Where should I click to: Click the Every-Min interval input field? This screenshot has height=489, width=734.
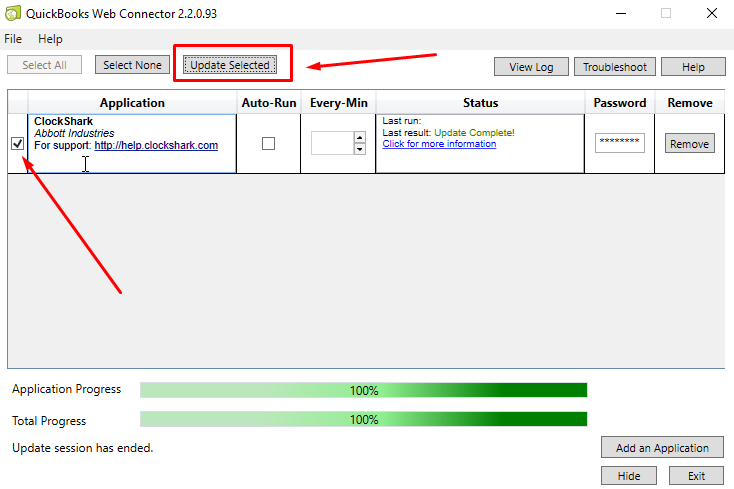[332, 143]
